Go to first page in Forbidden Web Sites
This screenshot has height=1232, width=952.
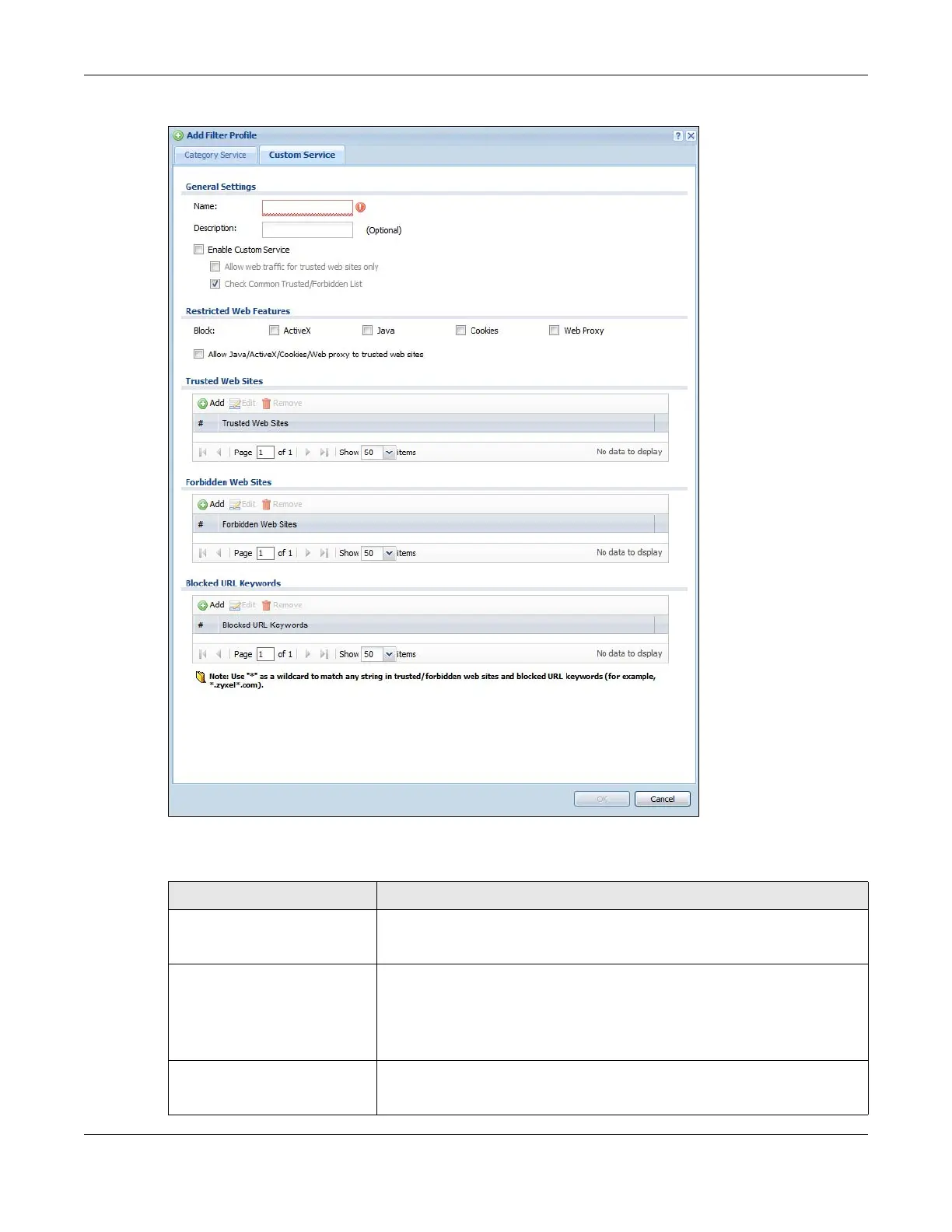(x=203, y=553)
